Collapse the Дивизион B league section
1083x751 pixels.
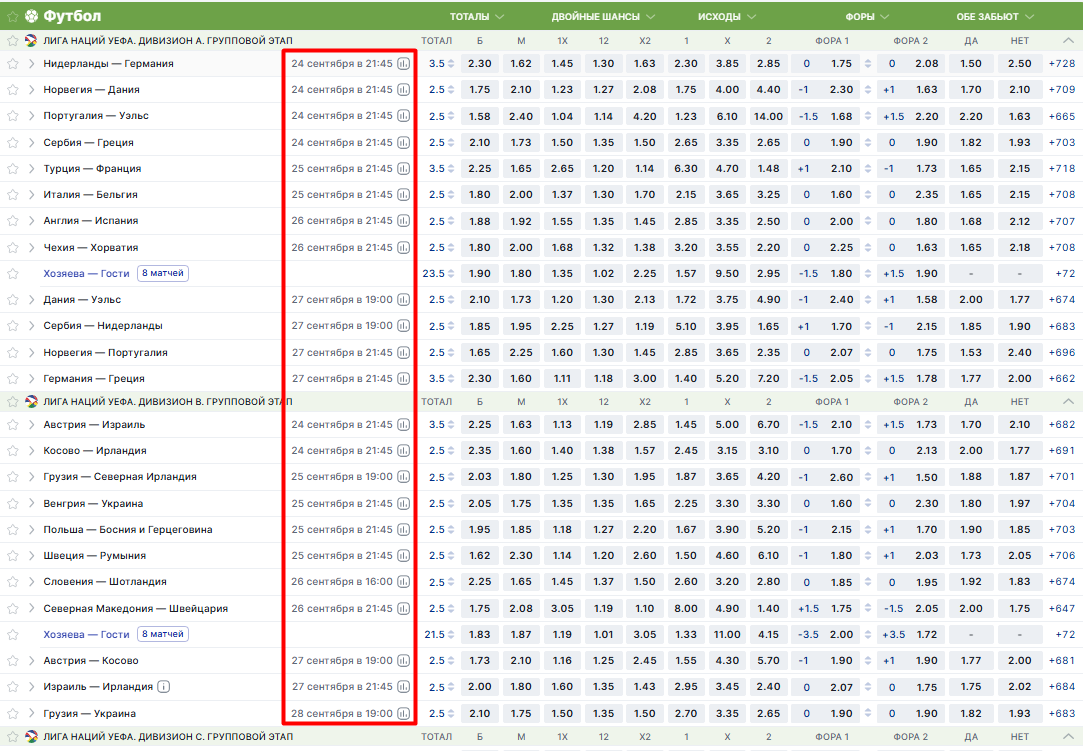[1068, 401]
